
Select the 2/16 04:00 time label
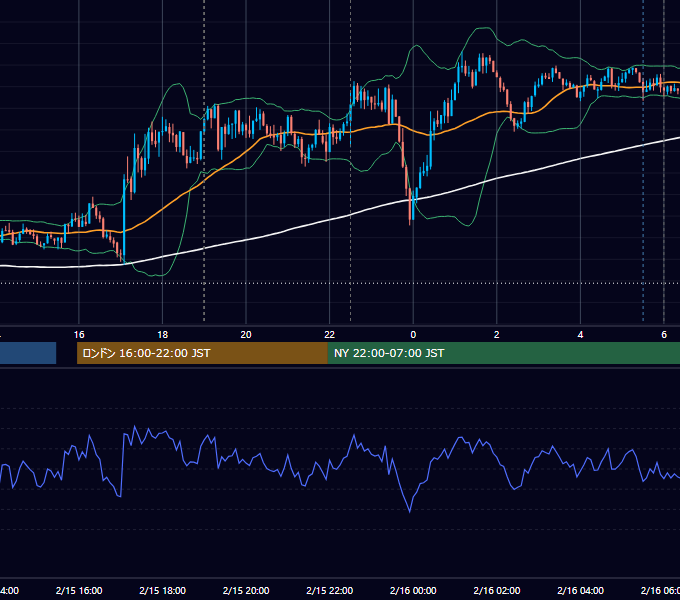tap(580, 590)
